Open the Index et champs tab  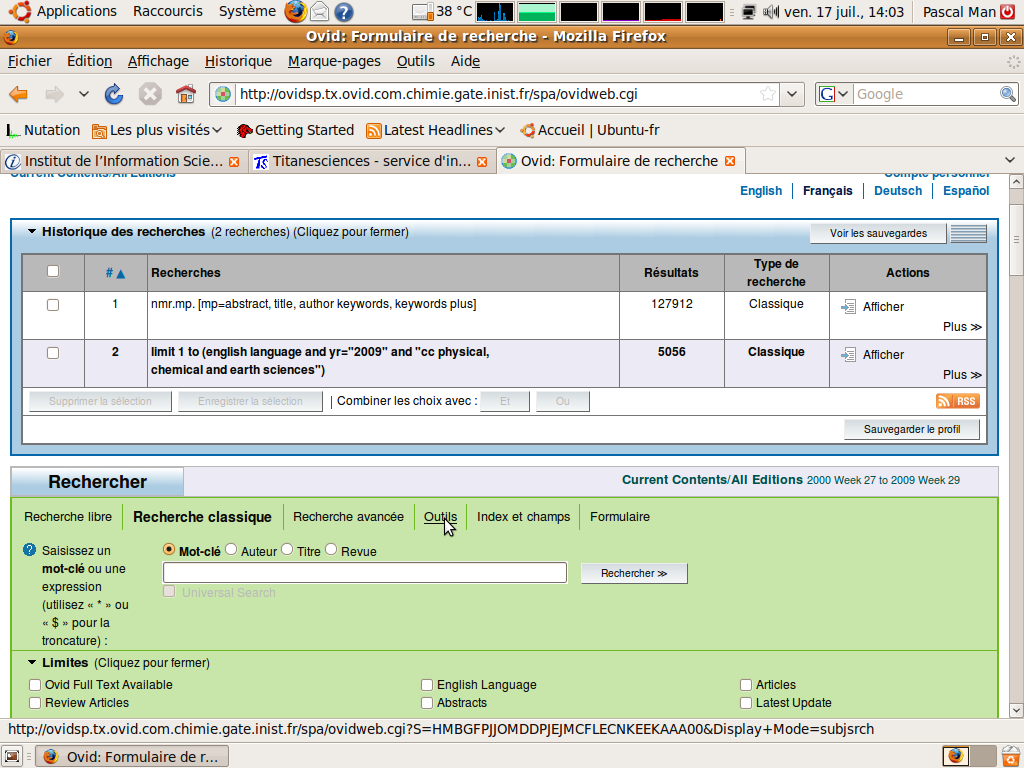point(523,517)
